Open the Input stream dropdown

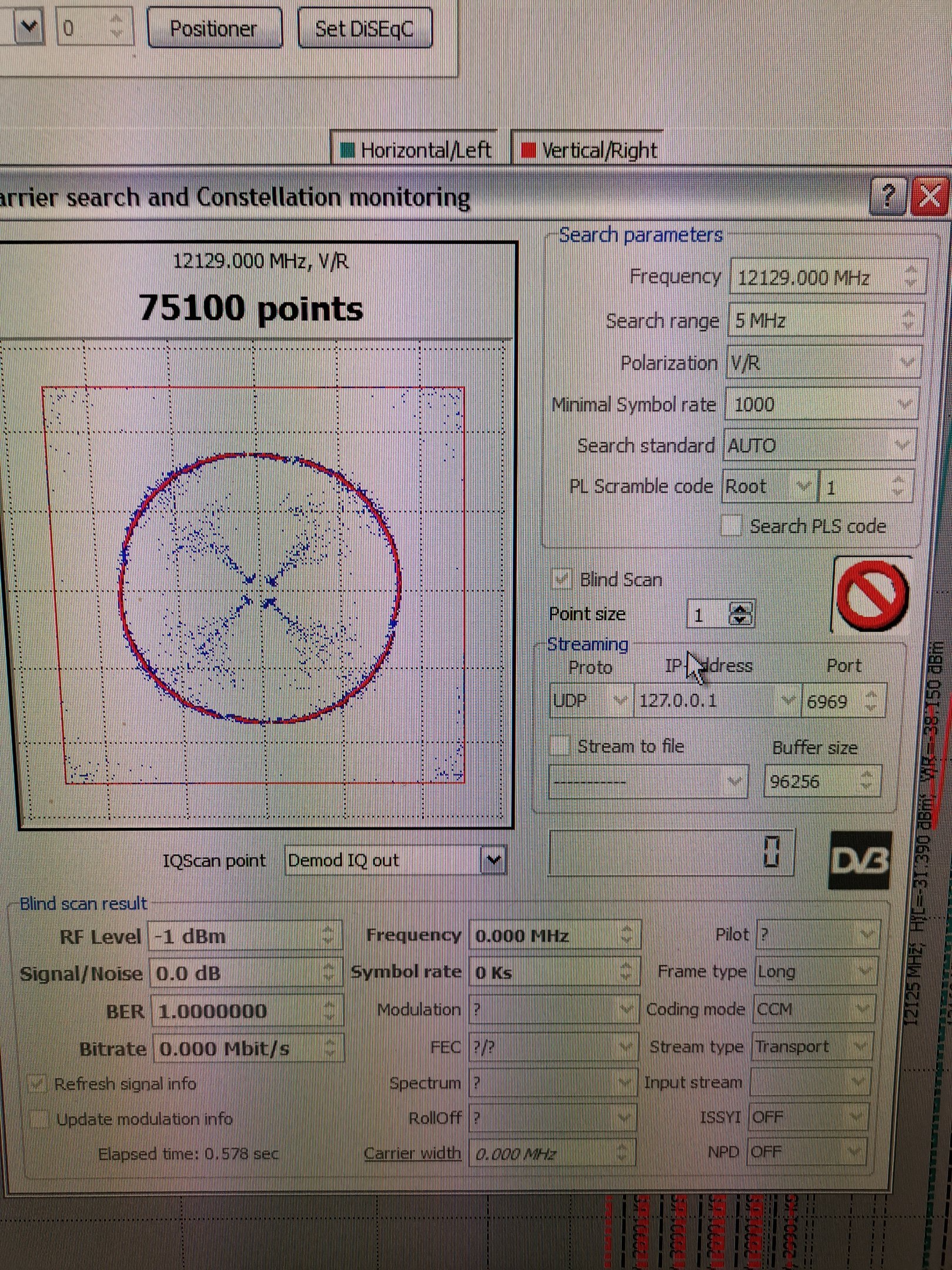click(810, 1082)
